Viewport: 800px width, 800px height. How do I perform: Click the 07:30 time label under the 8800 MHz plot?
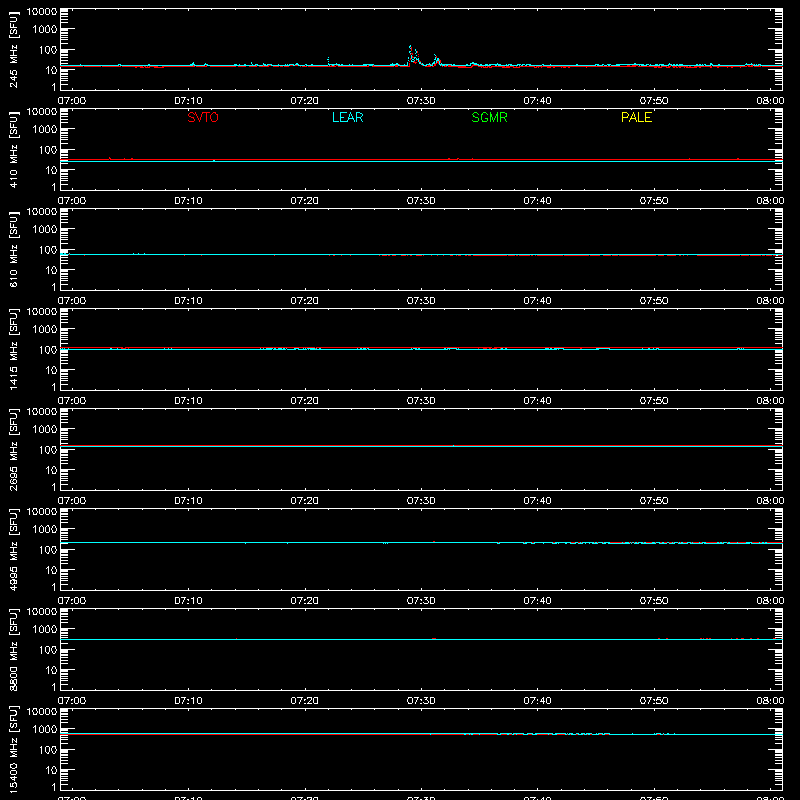(x=421, y=701)
